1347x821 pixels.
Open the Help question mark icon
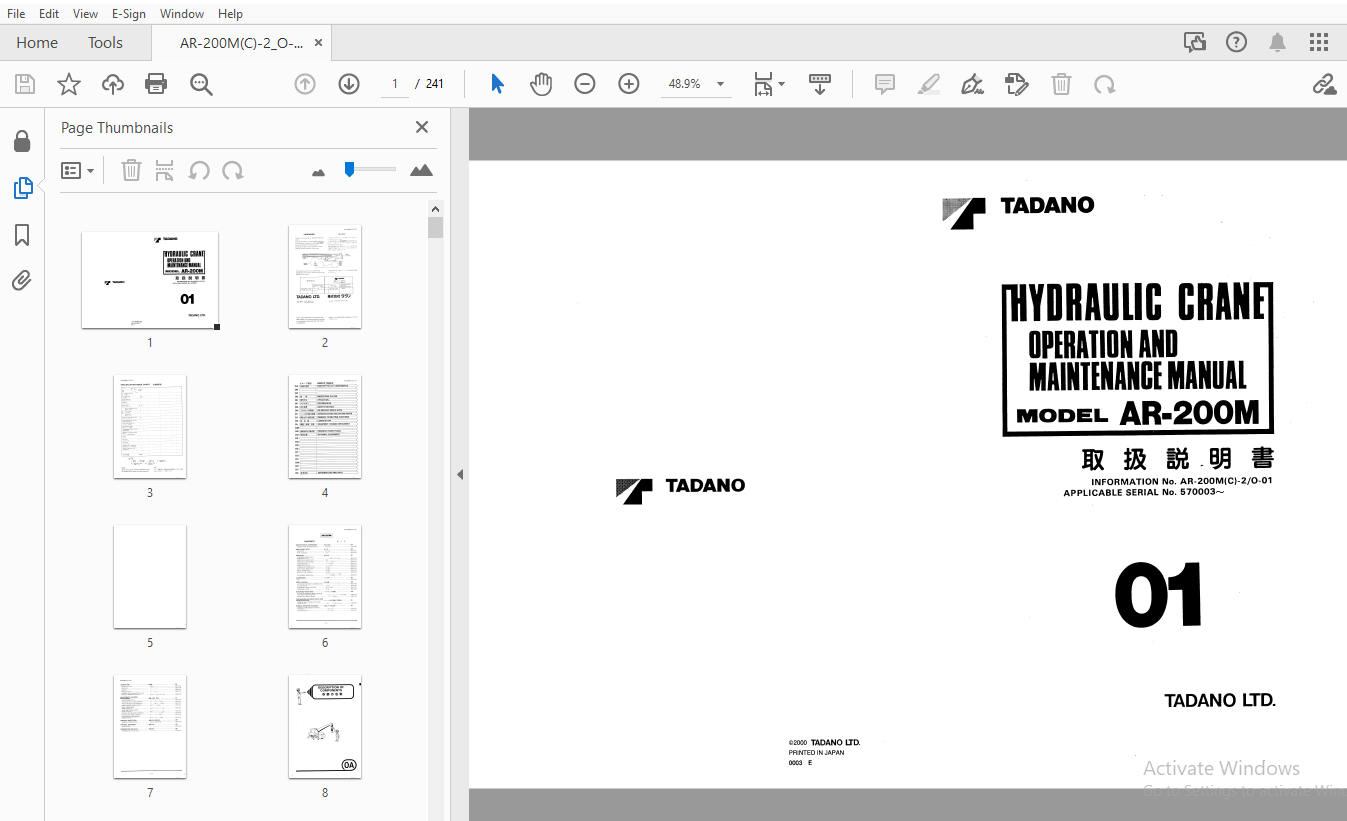[1237, 42]
